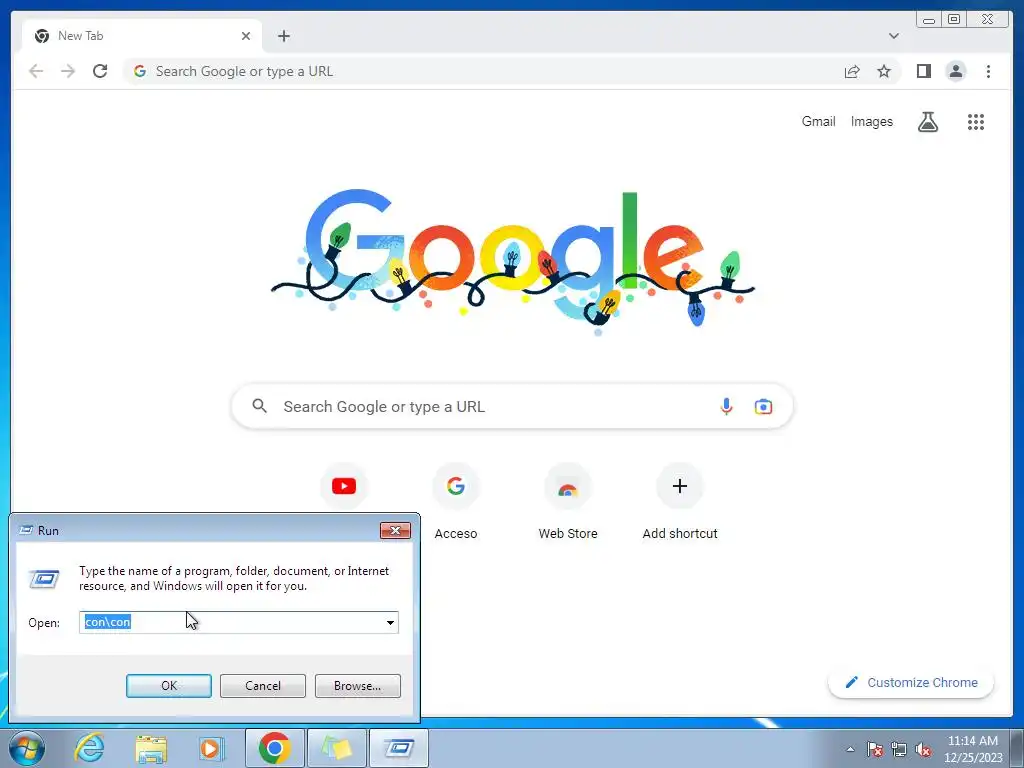This screenshot has width=1024, height=768.
Task: Reload the page in Chrome
Action: click(x=100, y=71)
